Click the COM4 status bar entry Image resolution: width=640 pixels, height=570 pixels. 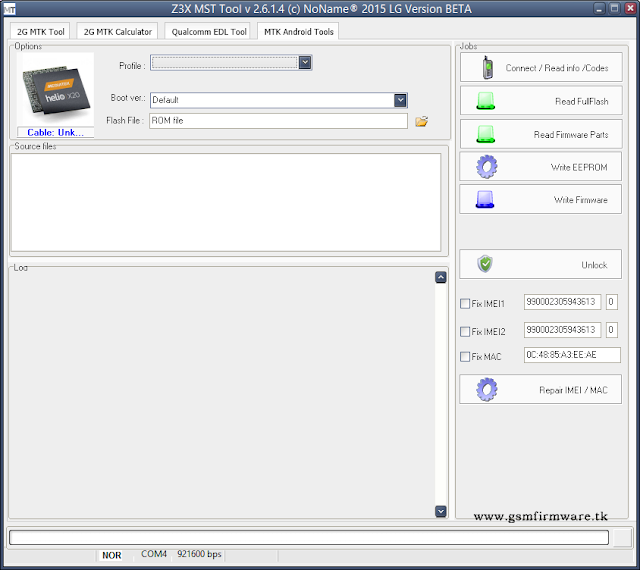tap(154, 554)
